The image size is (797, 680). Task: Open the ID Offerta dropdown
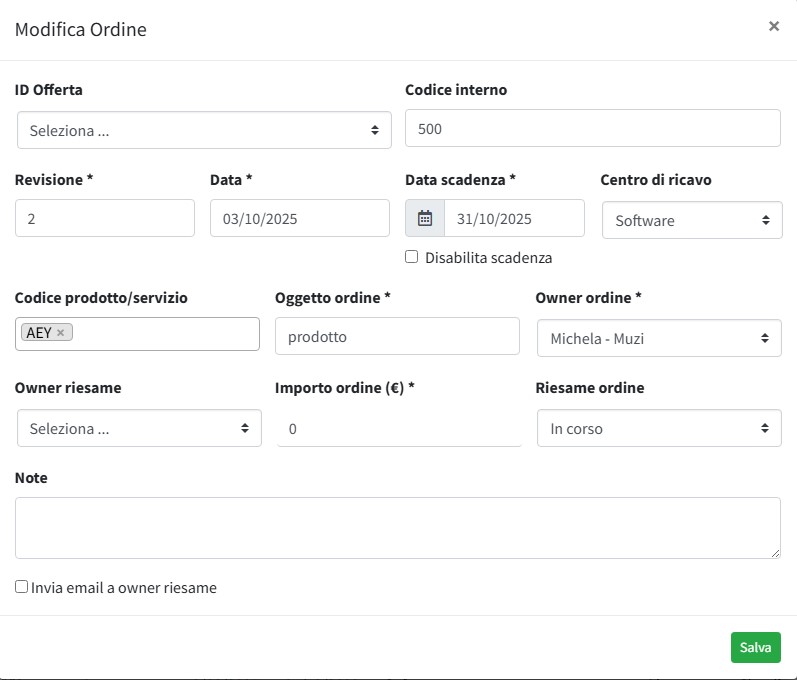(204, 130)
